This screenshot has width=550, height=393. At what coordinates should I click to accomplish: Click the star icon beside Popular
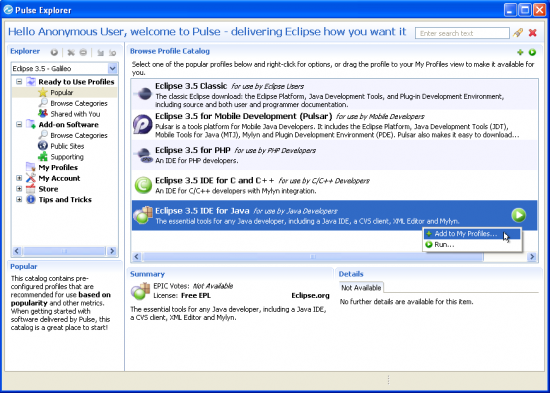(43, 92)
